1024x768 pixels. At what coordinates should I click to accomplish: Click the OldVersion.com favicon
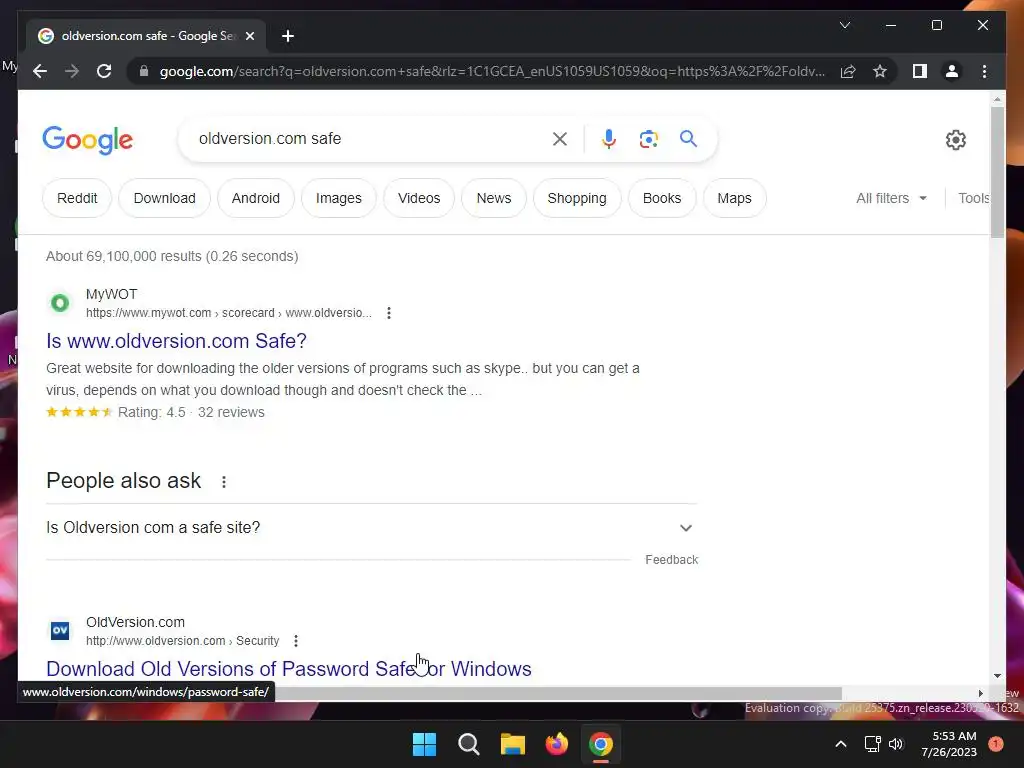point(60,631)
